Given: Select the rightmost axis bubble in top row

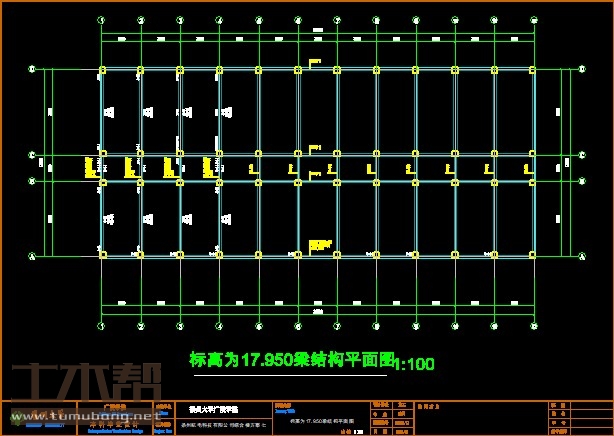Looking at the screenshot, I should click(x=532, y=19).
